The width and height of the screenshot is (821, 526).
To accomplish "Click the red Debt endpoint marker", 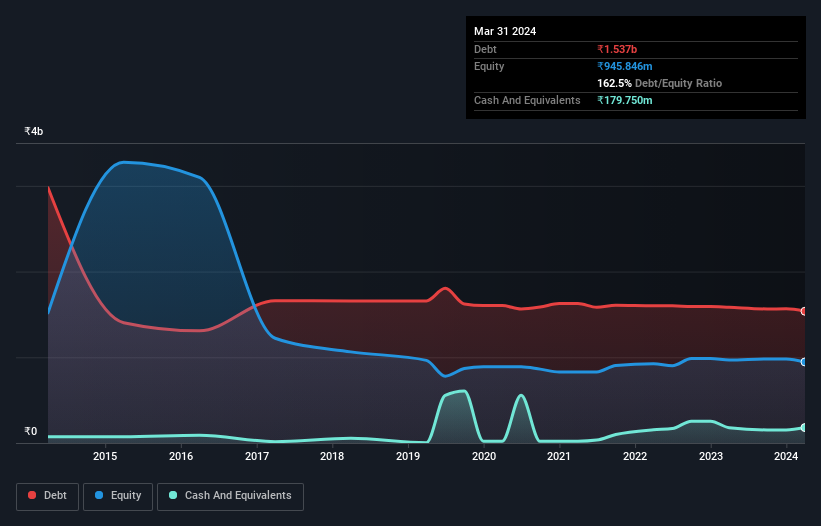I will click(804, 311).
